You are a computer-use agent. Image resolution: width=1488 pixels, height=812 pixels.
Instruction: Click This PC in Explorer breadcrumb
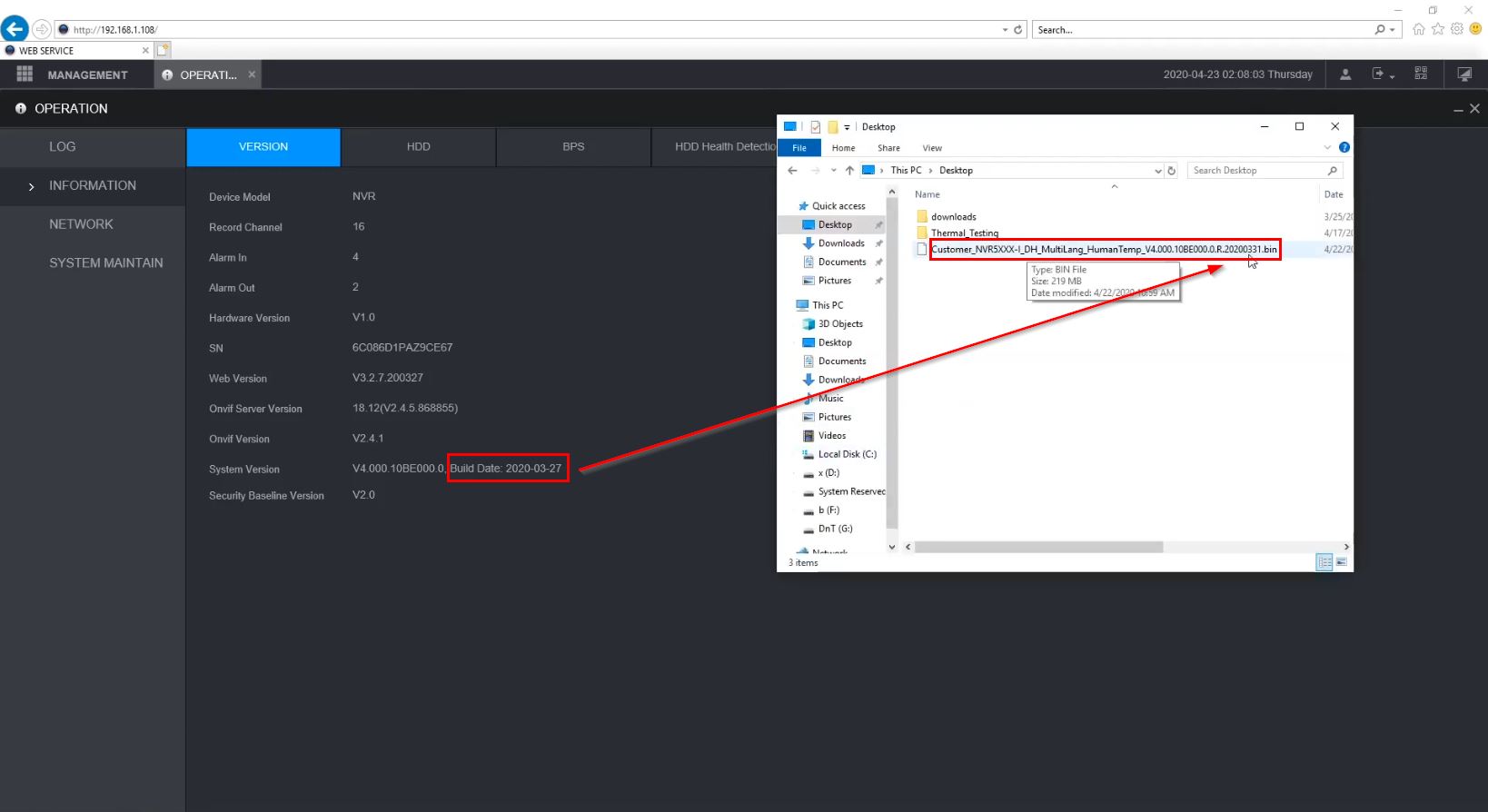[x=906, y=171]
